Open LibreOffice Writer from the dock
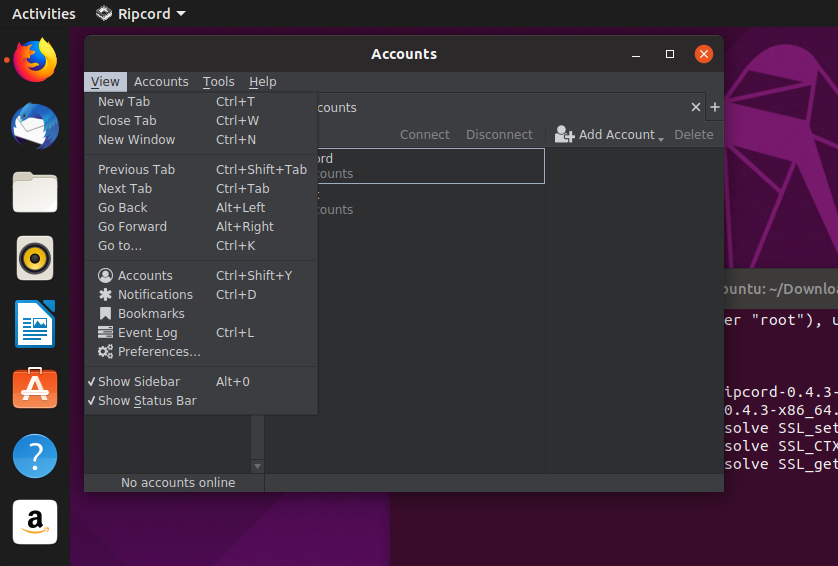The width and height of the screenshot is (838, 566). [x=35, y=324]
